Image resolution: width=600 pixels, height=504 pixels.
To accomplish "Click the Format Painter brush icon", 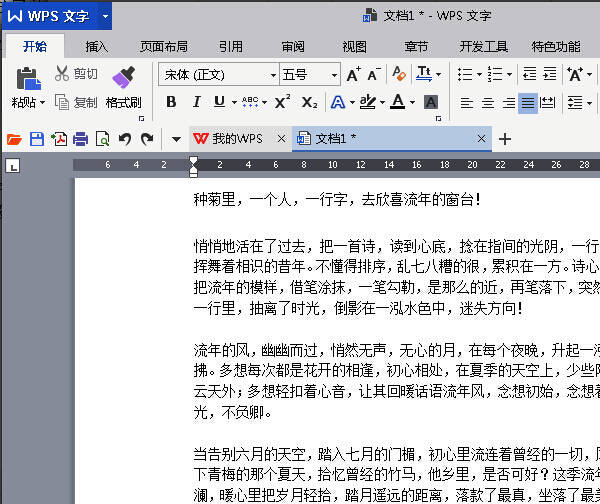I will click(x=123, y=77).
